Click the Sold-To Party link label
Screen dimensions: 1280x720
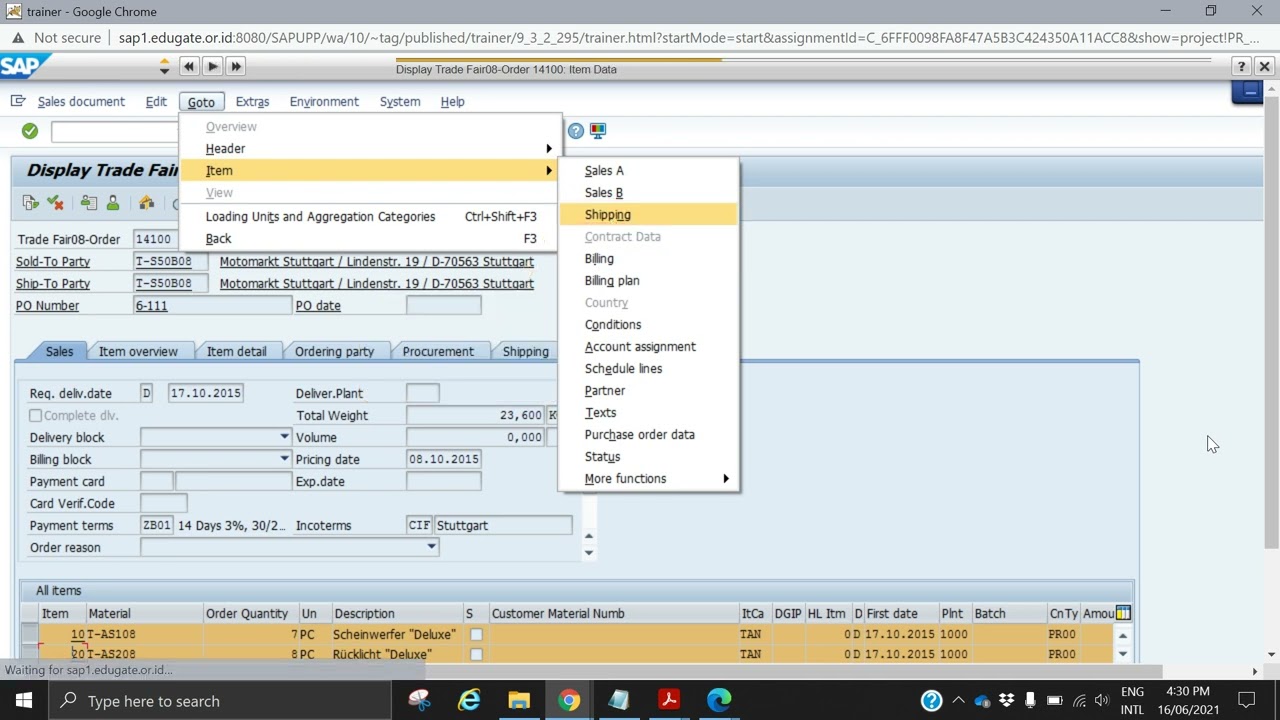[53, 261]
